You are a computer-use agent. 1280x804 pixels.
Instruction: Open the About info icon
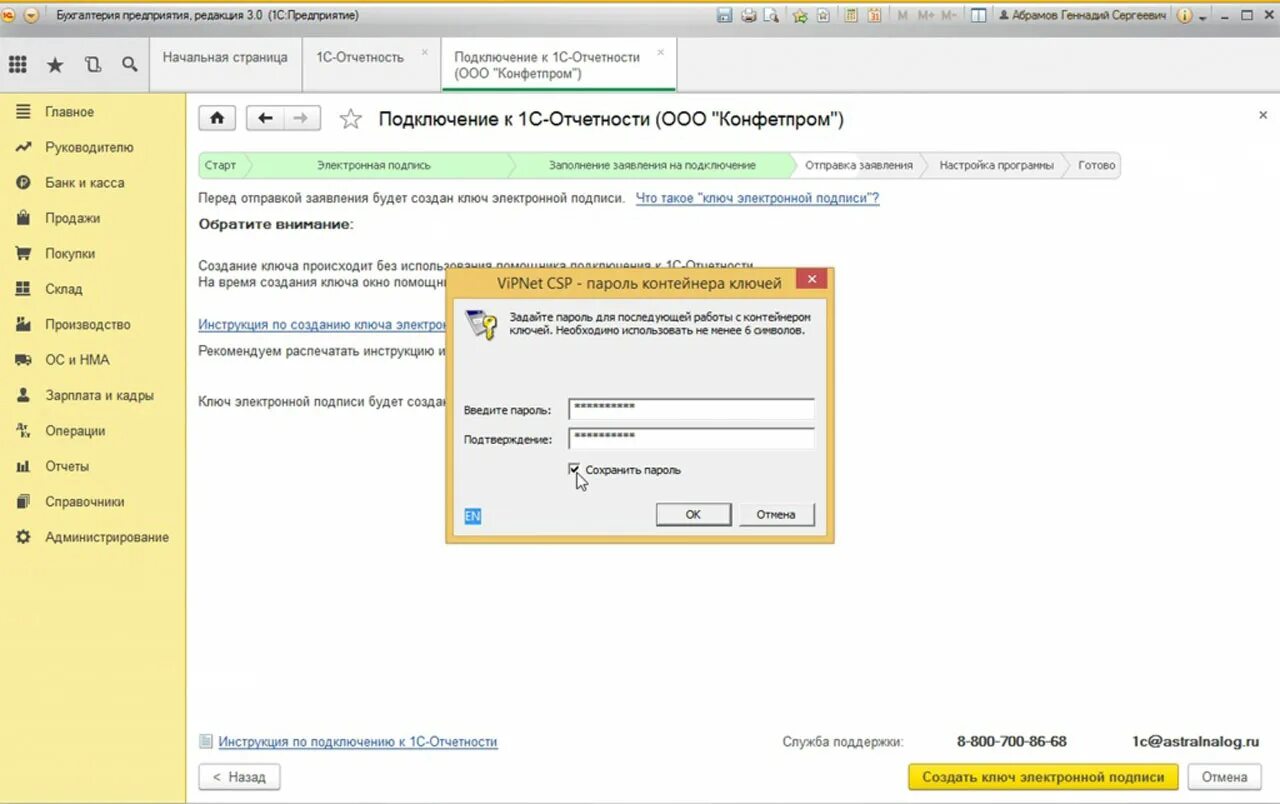pos(1185,15)
